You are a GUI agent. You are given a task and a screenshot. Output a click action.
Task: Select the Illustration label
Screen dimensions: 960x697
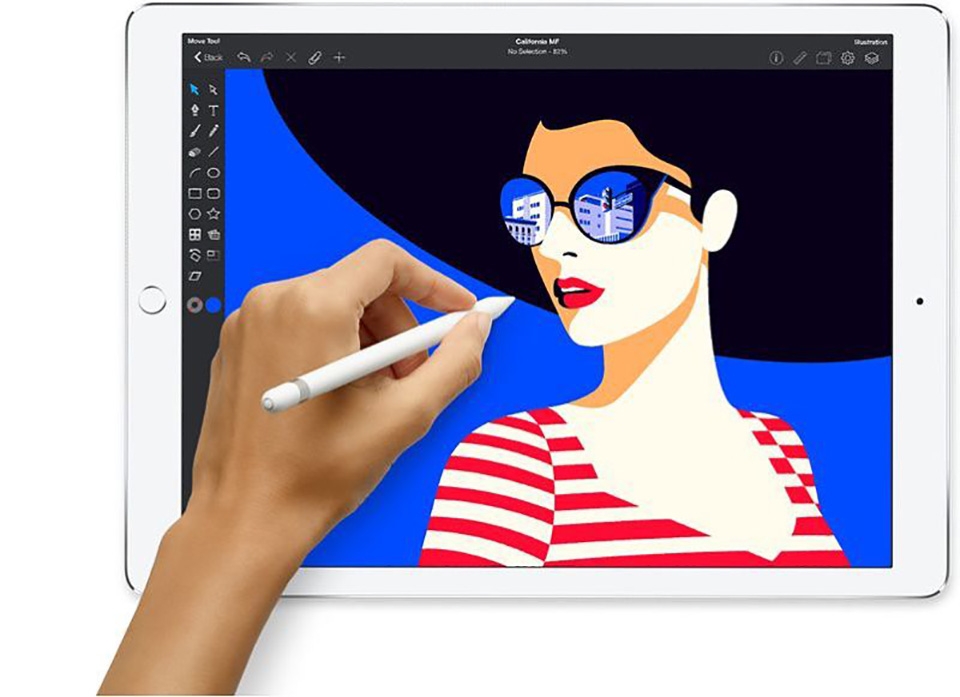coord(873,42)
